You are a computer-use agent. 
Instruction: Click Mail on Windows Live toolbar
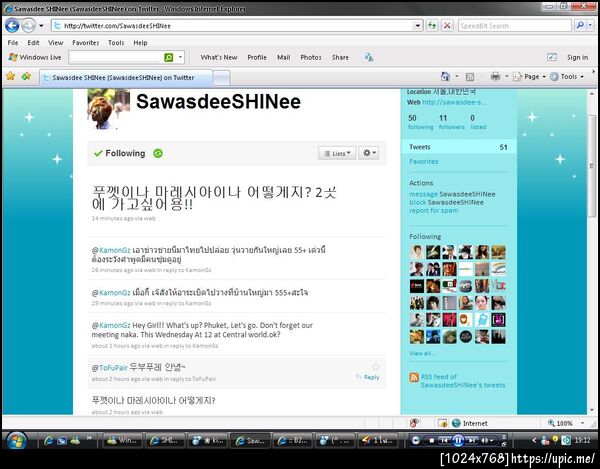point(284,57)
